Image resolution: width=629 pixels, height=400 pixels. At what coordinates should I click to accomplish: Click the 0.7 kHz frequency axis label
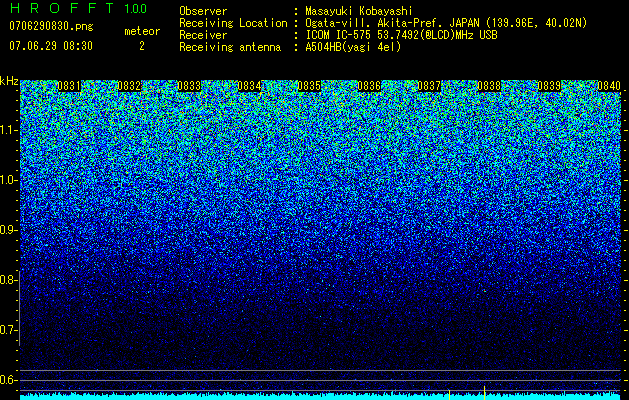pyautogui.click(x=8, y=330)
